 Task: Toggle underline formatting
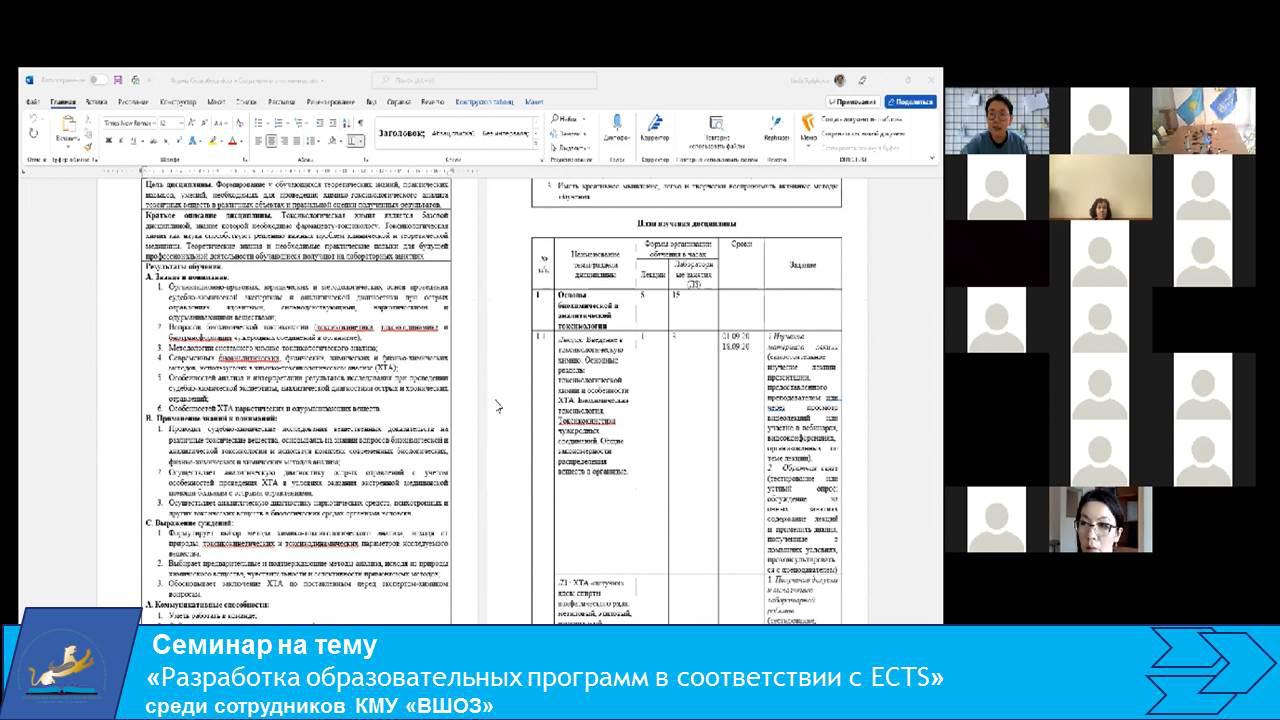(x=133, y=140)
